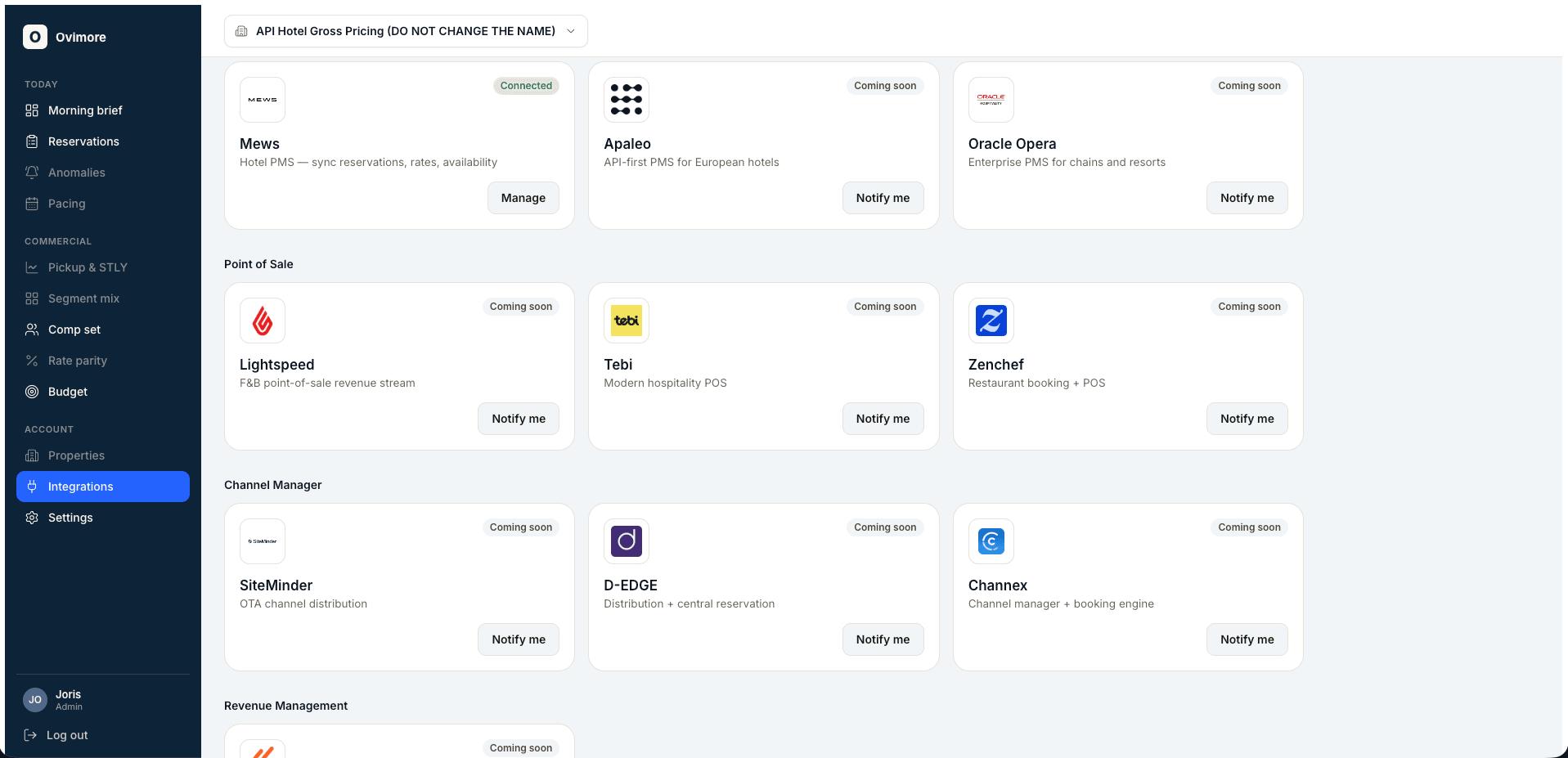Click the Pickup & STLY chart icon

point(32,267)
